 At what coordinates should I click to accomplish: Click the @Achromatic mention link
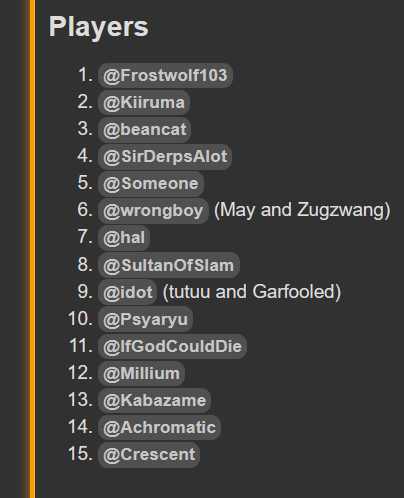click(x=159, y=428)
